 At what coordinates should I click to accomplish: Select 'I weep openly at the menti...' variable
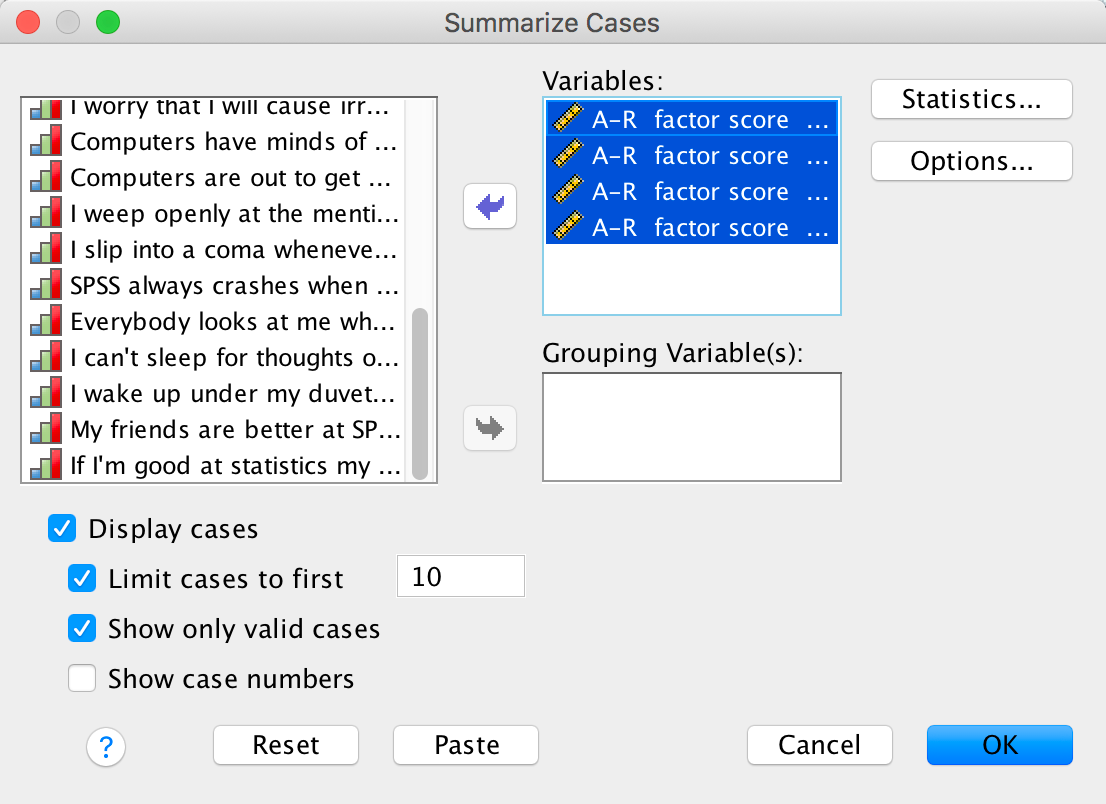(234, 214)
